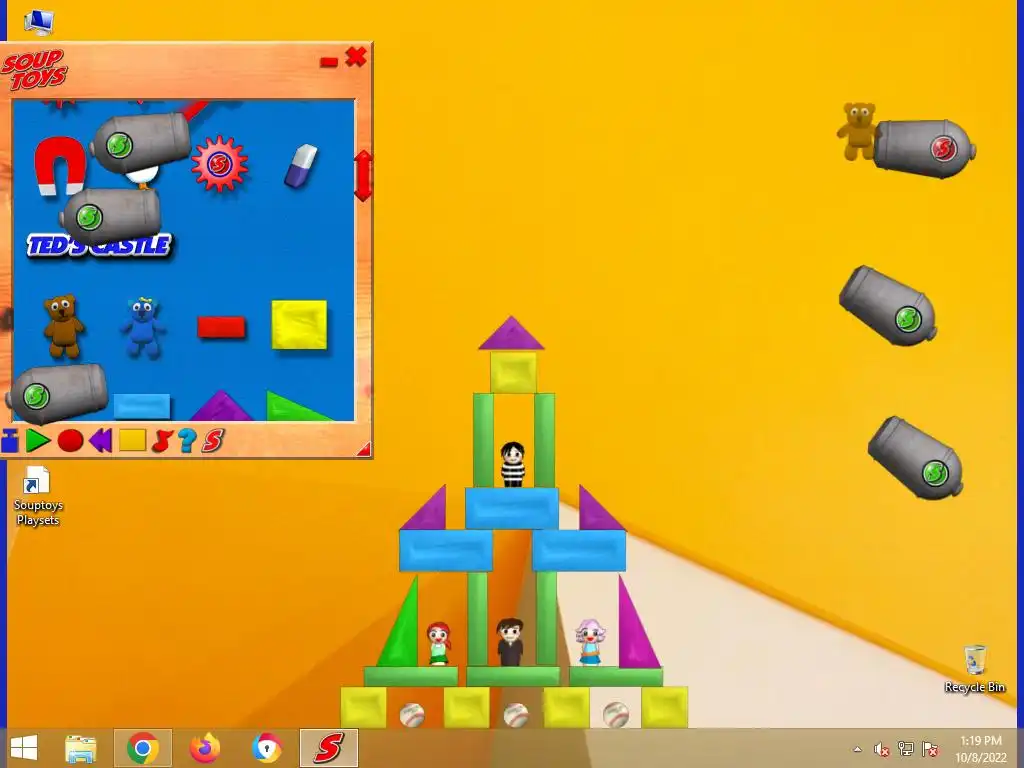Pick the yellow square block in toybox
Image resolution: width=1024 pixels, height=768 pixels.
[x=299, y=325]
